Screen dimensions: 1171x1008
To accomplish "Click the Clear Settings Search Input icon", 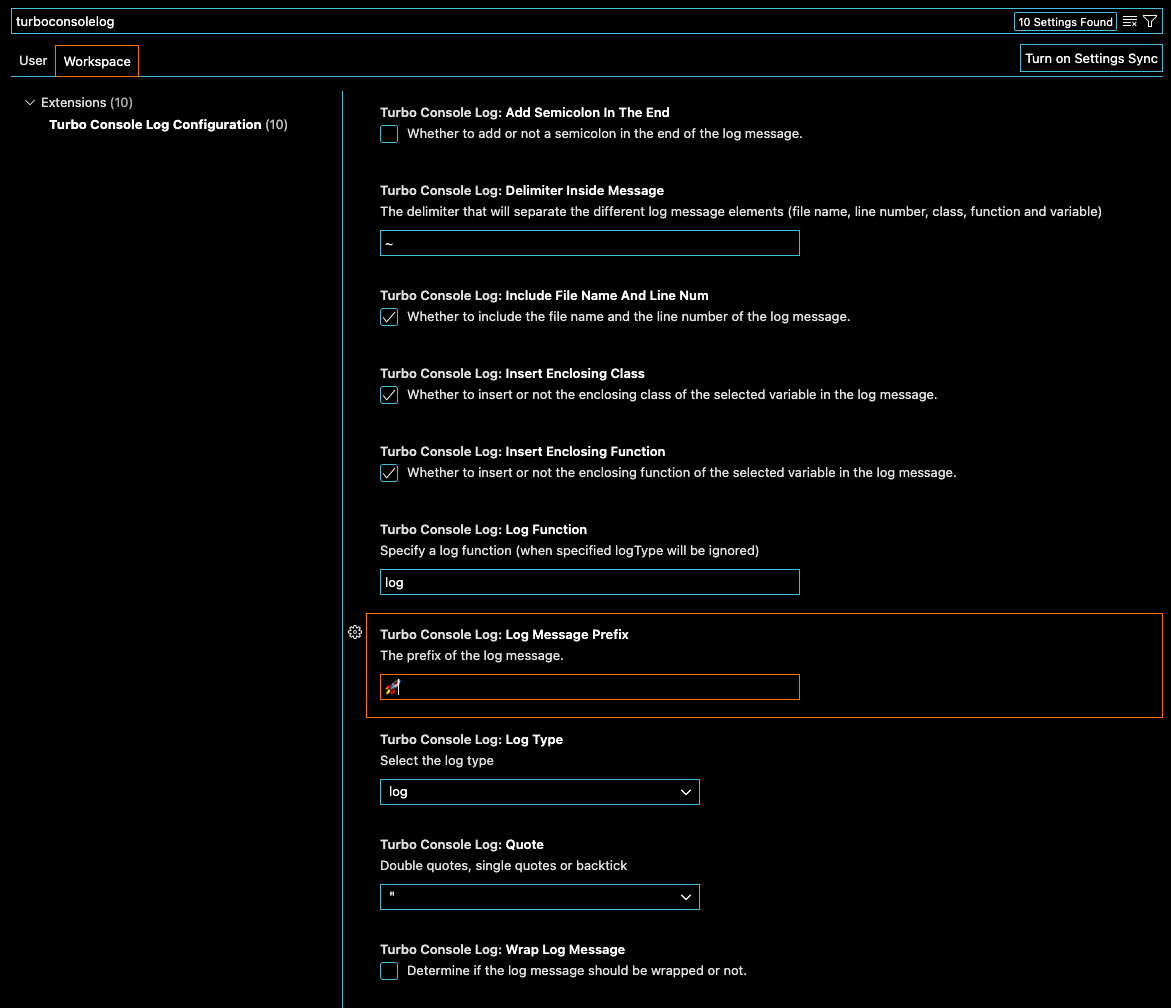I will pos(1130,22).
